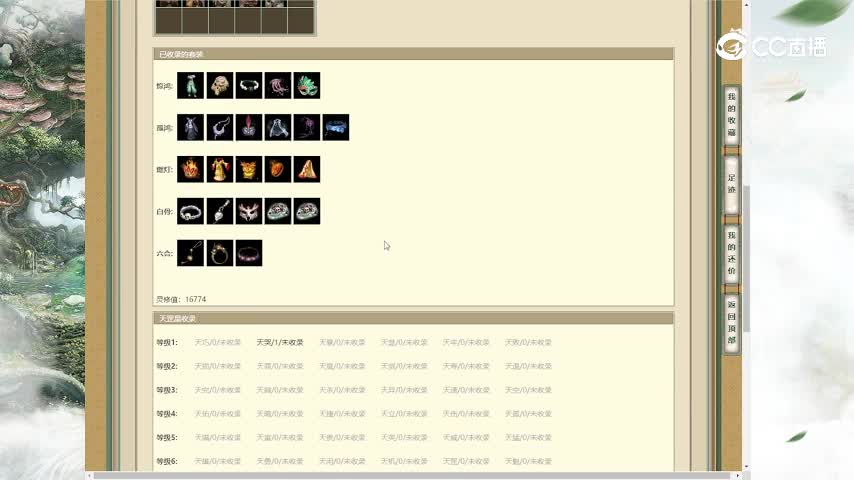Click the 天魁/0/未收录 entry in 等级6
The image size is (854, 480).
[528, 461]
